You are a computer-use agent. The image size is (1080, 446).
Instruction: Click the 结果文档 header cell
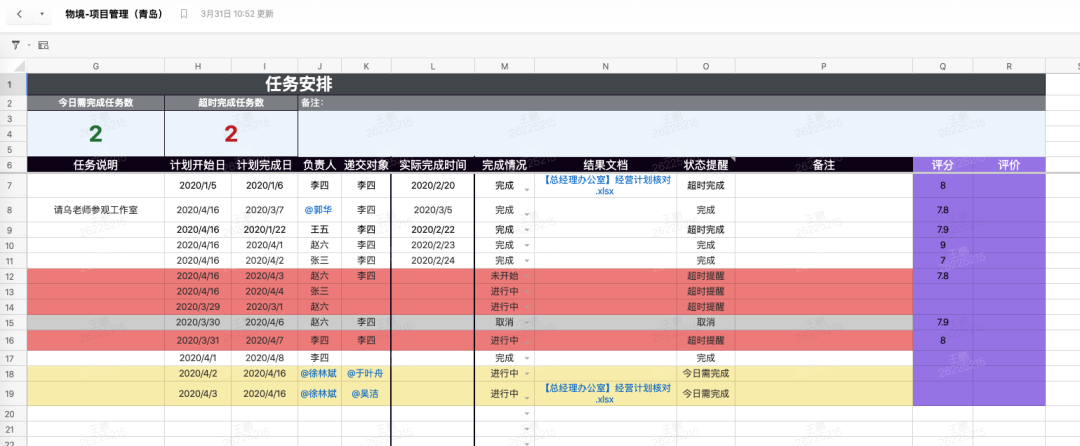coord(605,165)
